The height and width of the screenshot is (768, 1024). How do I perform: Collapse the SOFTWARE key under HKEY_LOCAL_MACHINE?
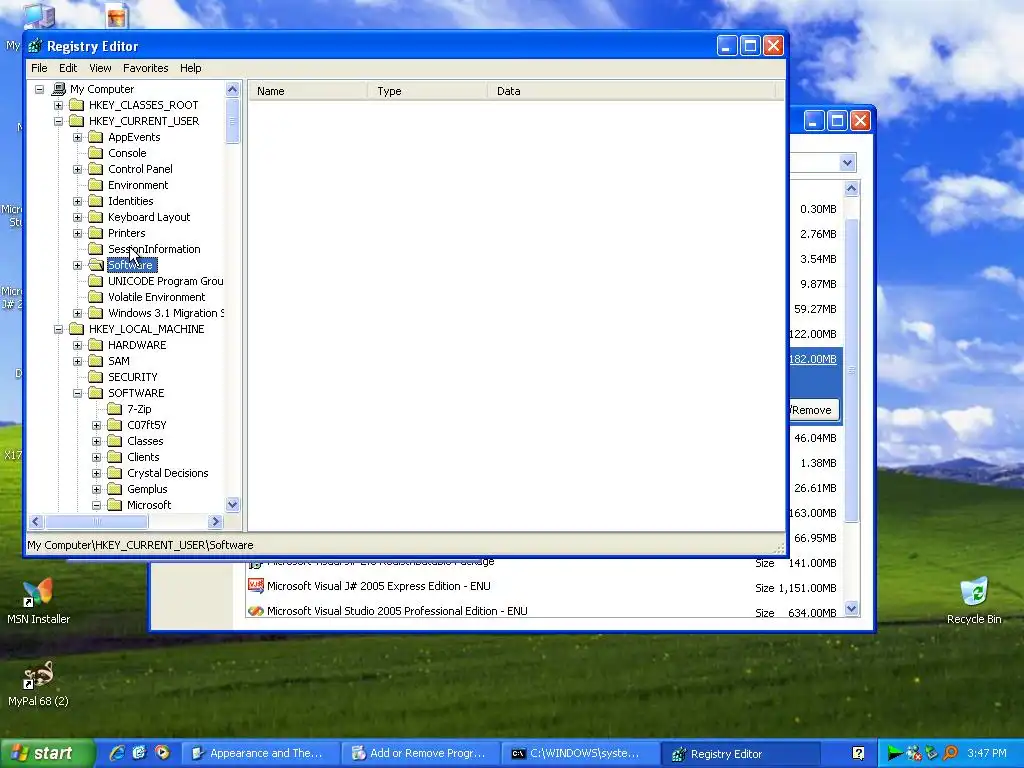77,393
